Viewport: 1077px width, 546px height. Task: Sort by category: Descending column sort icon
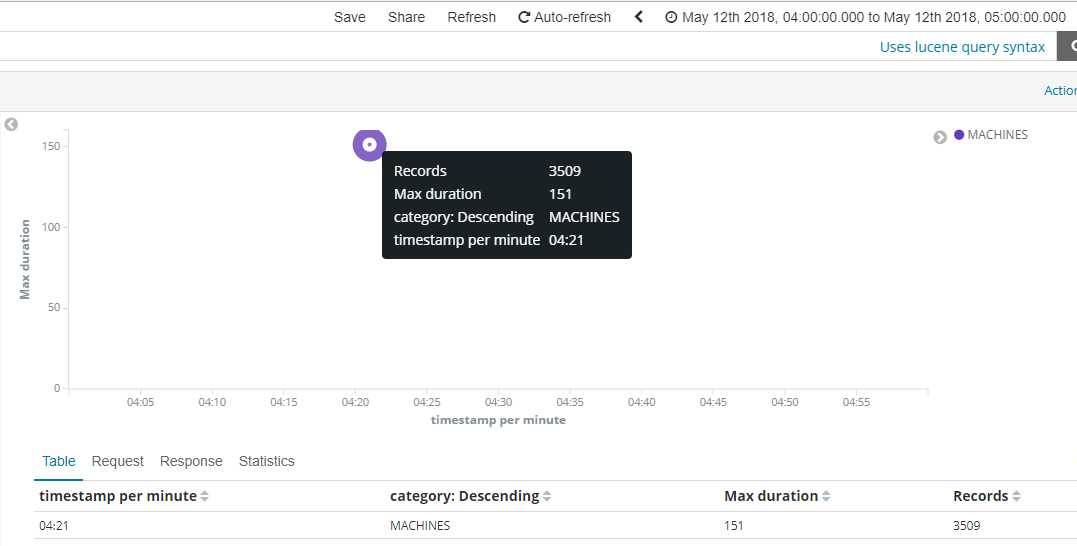point(547,497)
